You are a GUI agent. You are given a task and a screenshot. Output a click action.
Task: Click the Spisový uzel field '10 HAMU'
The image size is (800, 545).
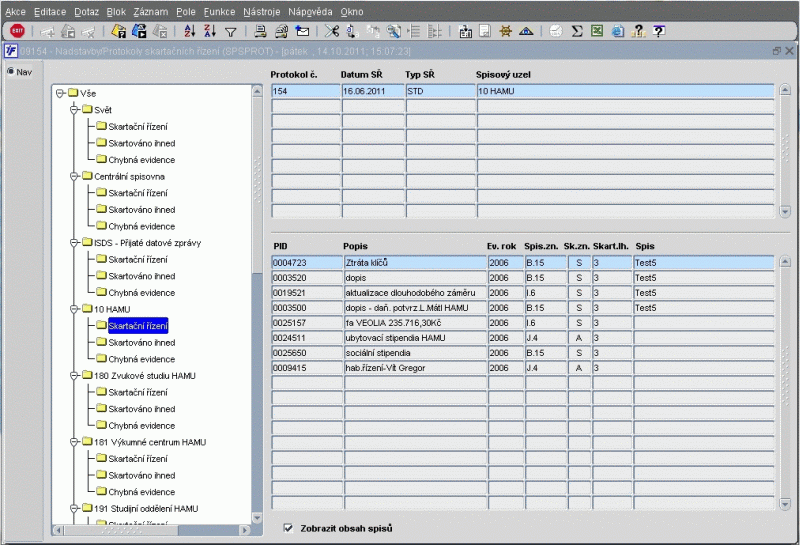[x=625, y=91]
